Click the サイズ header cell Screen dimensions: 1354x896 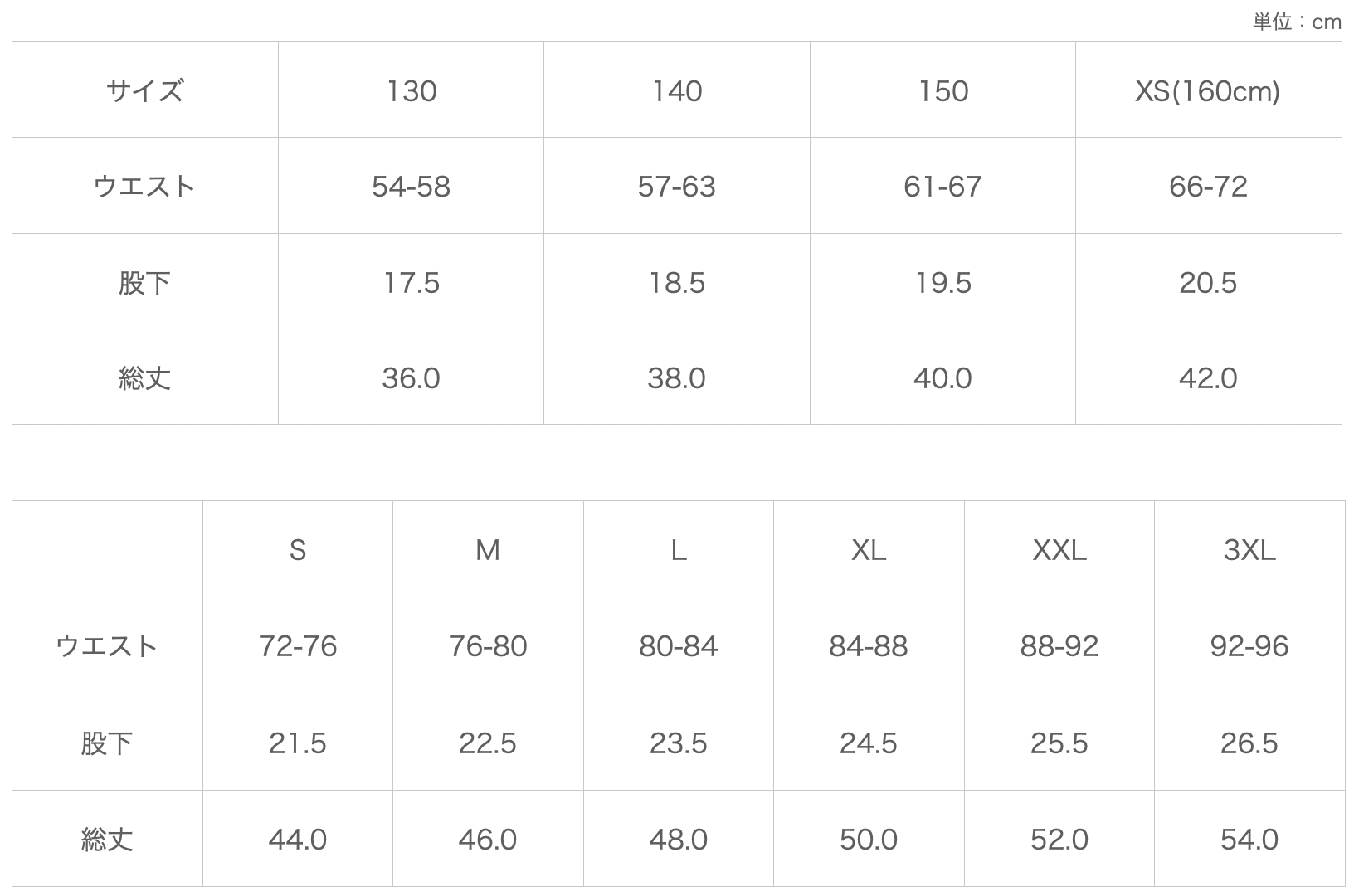(x=144, y=90)
